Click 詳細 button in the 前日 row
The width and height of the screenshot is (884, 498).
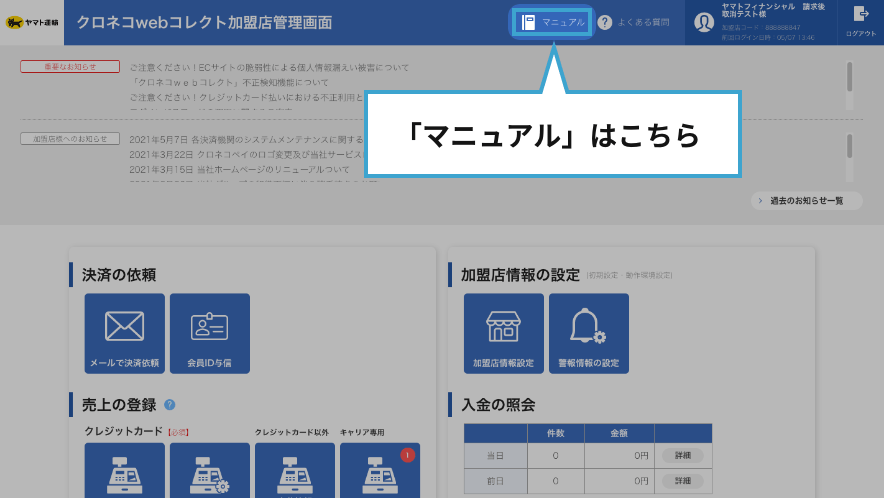[x=683, y=481]
